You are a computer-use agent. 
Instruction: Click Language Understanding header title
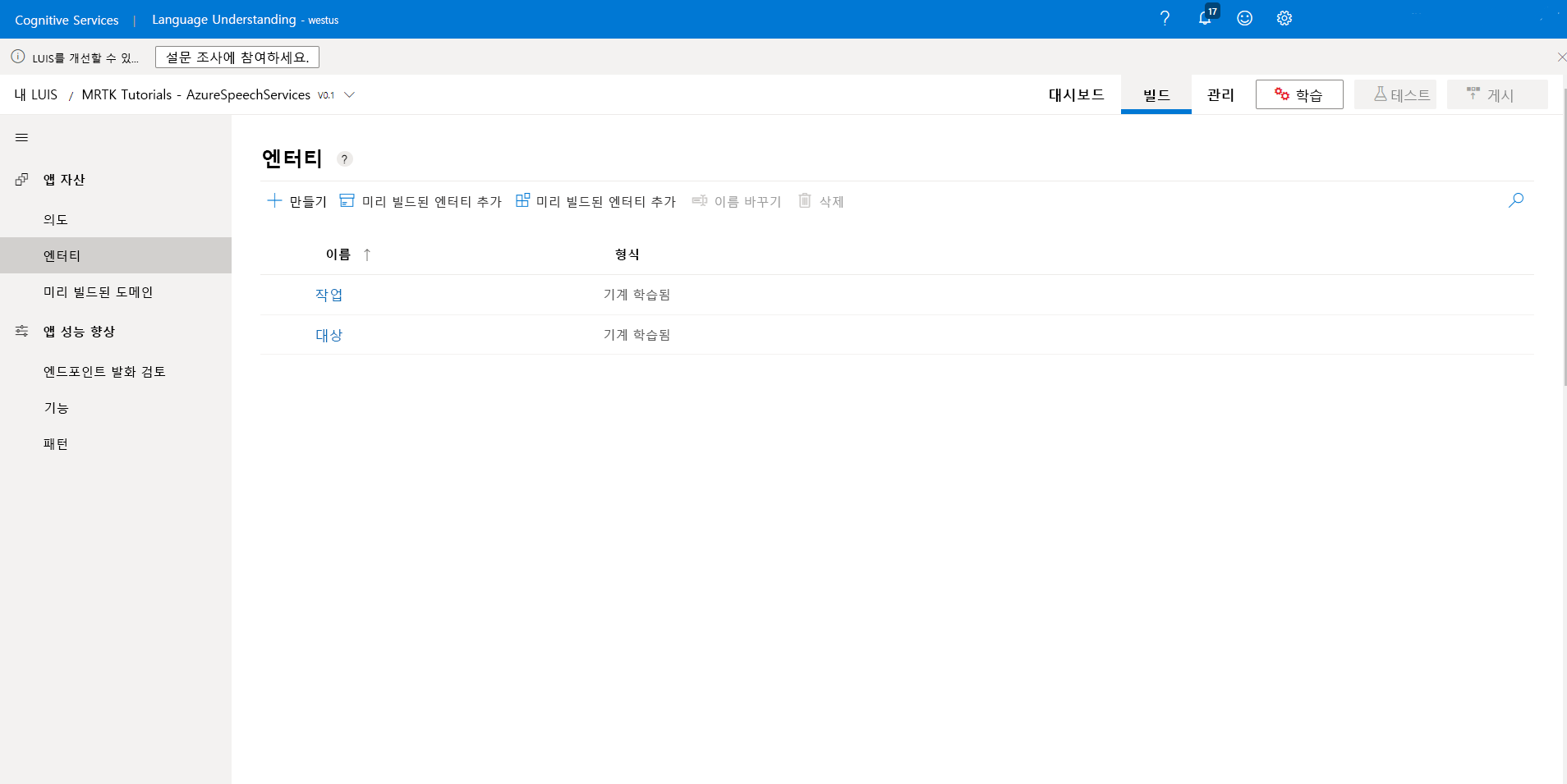point(223,19)
